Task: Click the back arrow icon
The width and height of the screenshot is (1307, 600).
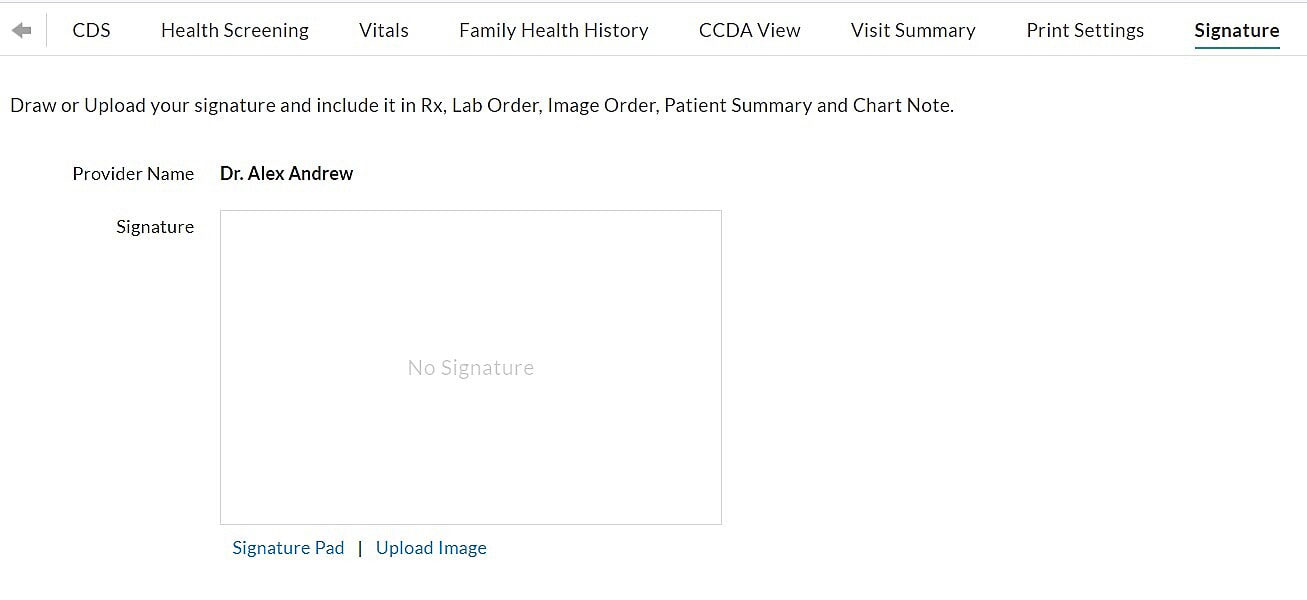Action: (x=21, y=30)
